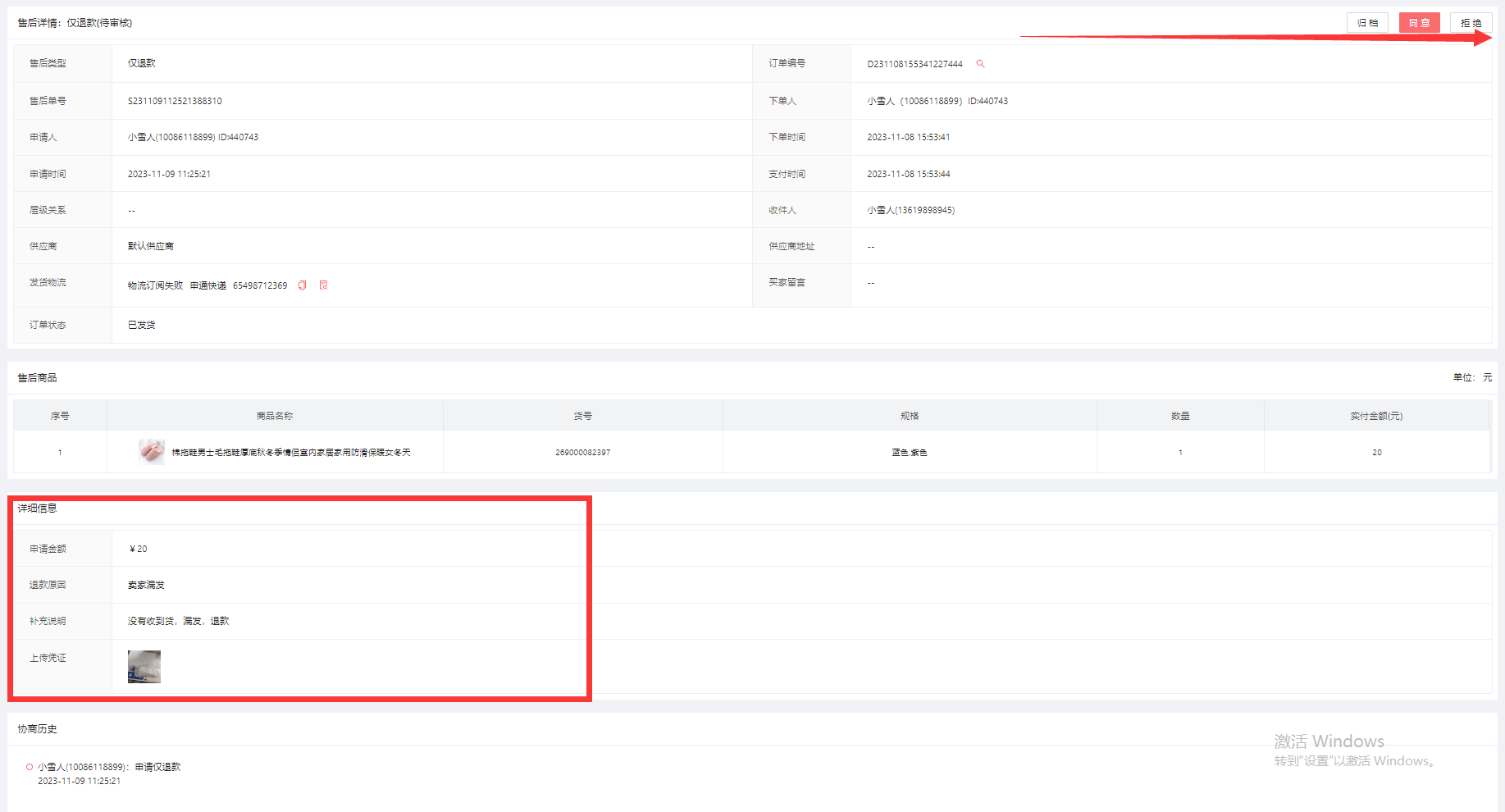Image resolution: width=1505 pixels, height=812 pixels.
Task: Click the red circle marker in 协商历史
Action: tap(30, 767)
